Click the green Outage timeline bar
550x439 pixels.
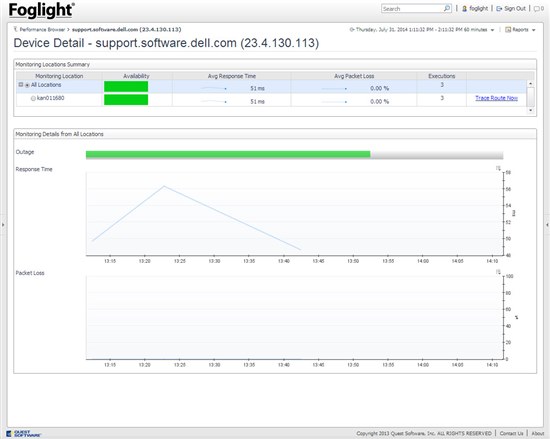[228, 154]
